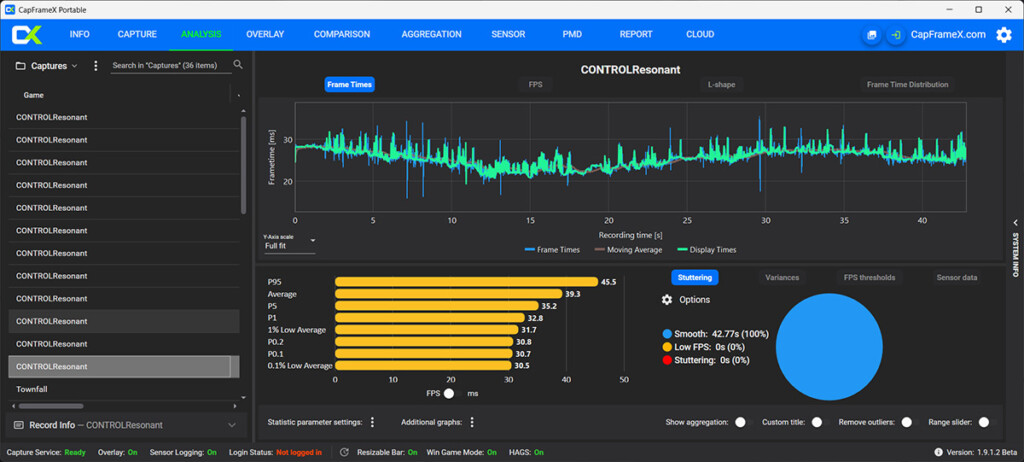Viewport: 1024px width, 462px height.
Task: Click the CapFrameX title bar app icon
Action: pyautogui.click(x=10, y=10)
